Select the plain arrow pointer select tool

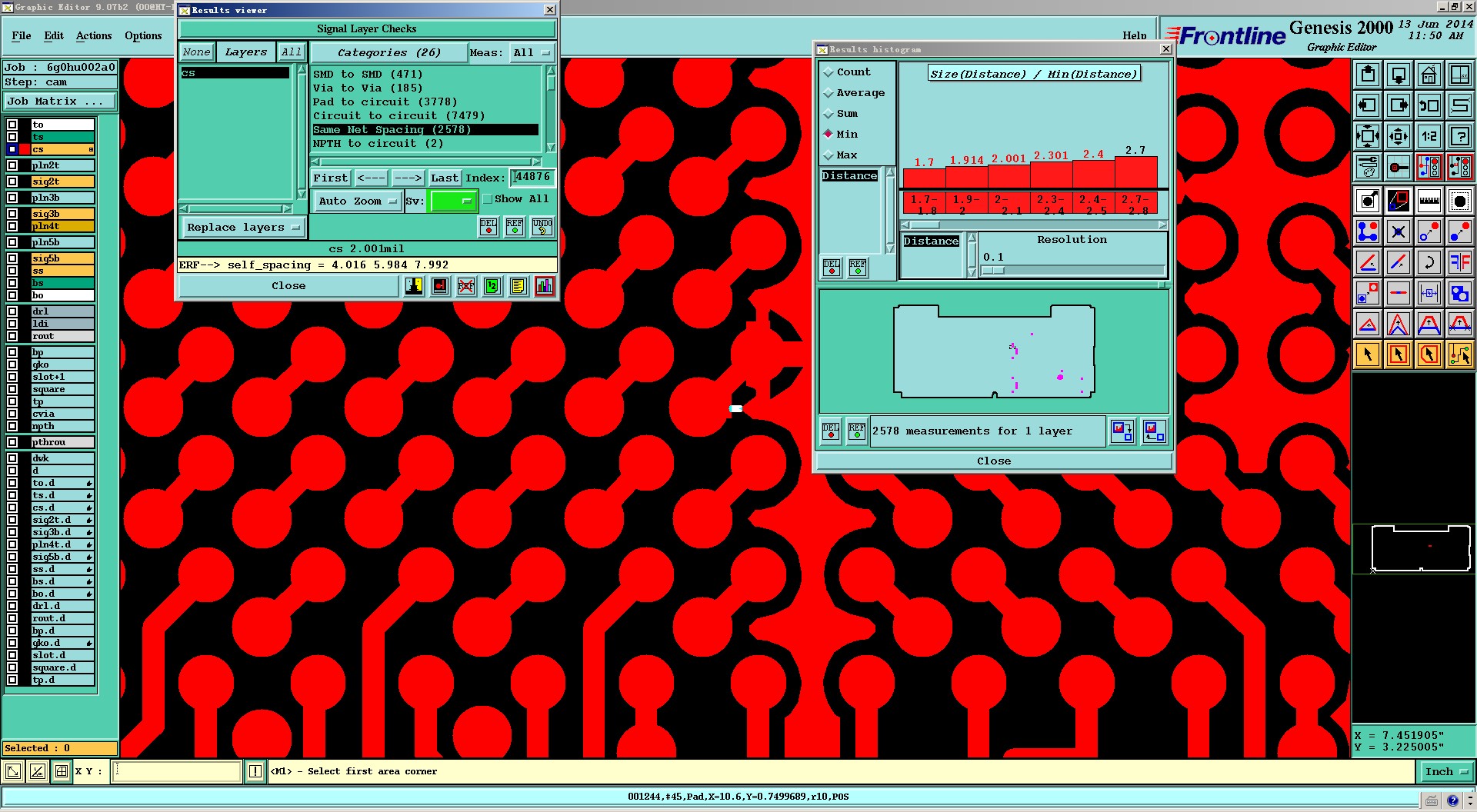(1367, 354)
